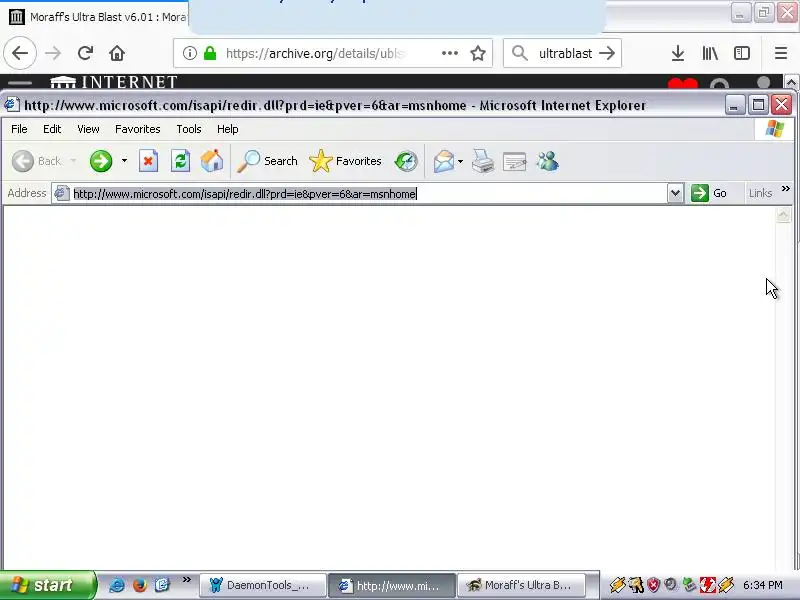Open the Favorites menu
Viewport: 800px width, 600px height.
138,129
